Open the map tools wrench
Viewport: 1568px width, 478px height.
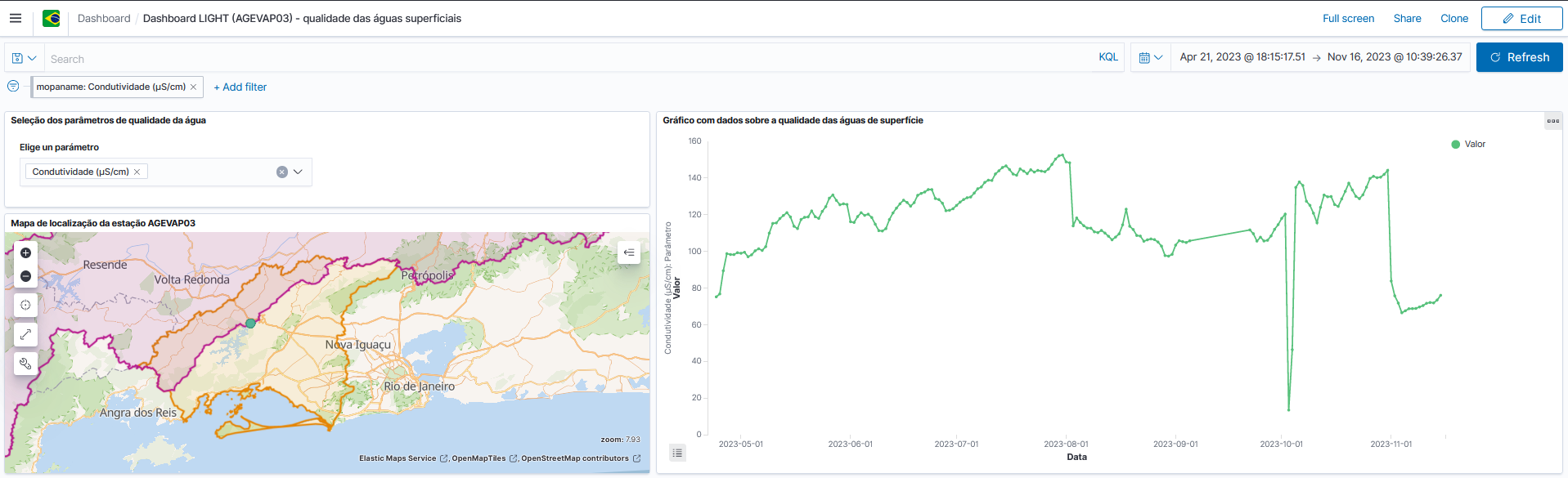pyautogui.click(x=25, y=364)
